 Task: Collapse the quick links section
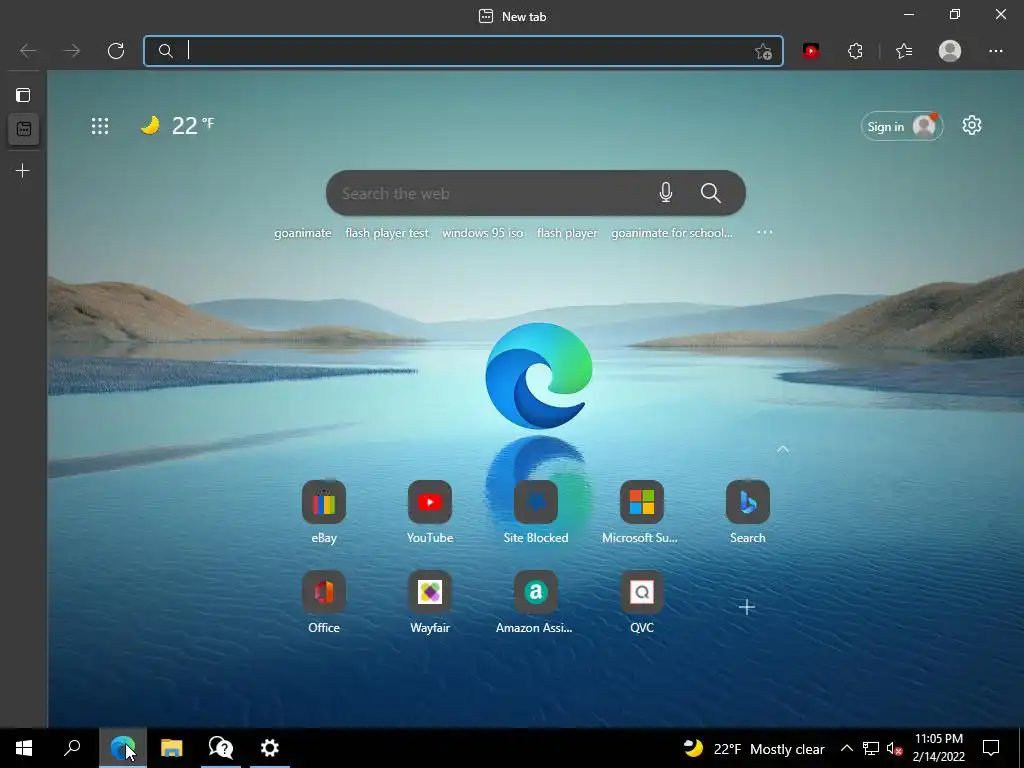click(782, 449)
